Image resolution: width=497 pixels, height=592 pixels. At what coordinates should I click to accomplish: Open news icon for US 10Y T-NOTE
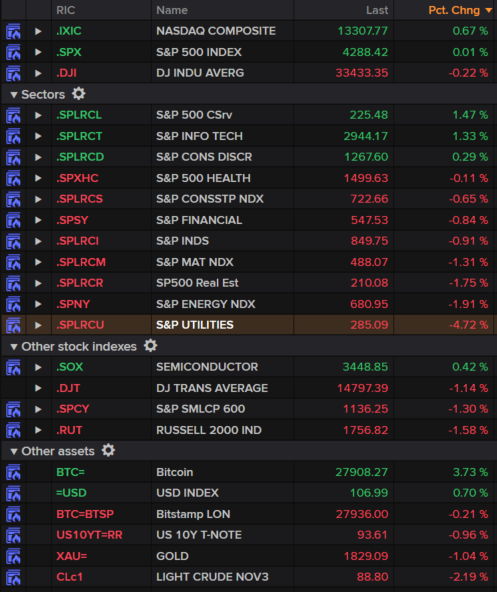click(13, 535)
